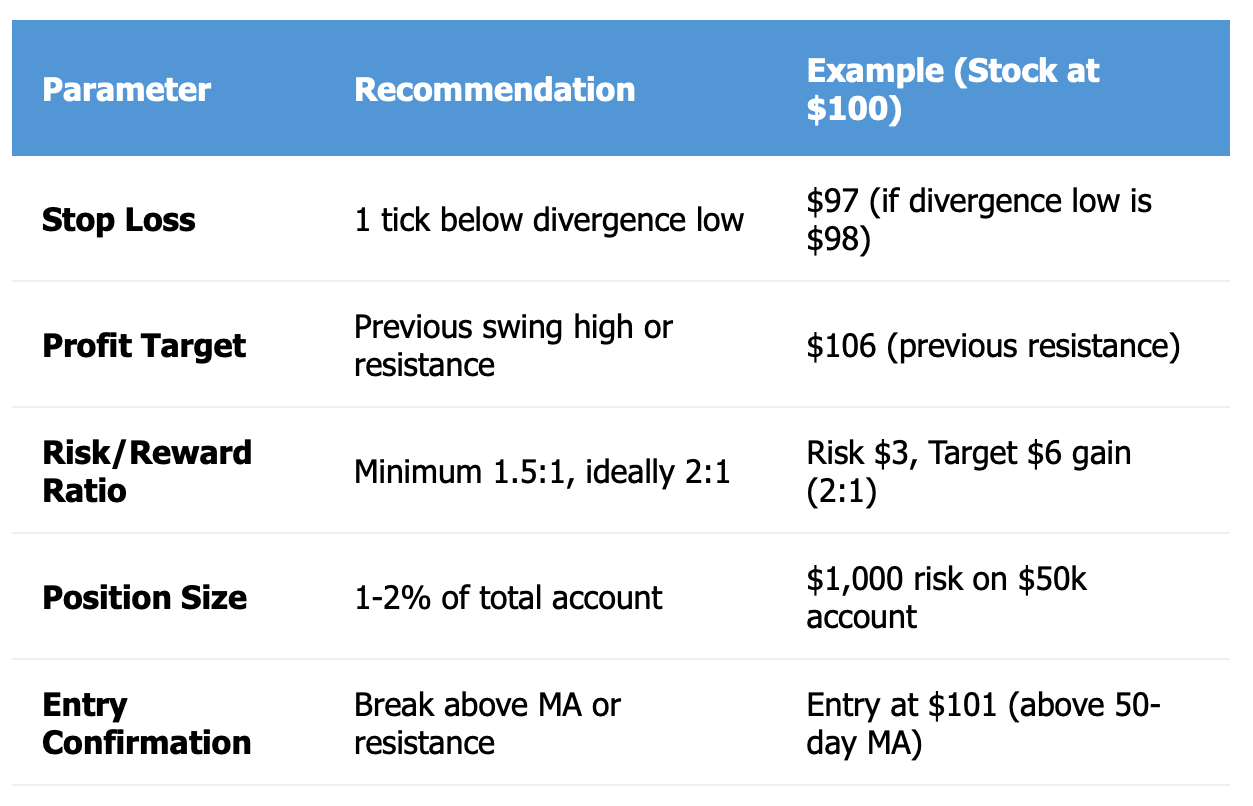The width and height of the screenshot is (1253, 806).
Task: Click the 'Entry at $101' example cell
Action: click(984, 723)
